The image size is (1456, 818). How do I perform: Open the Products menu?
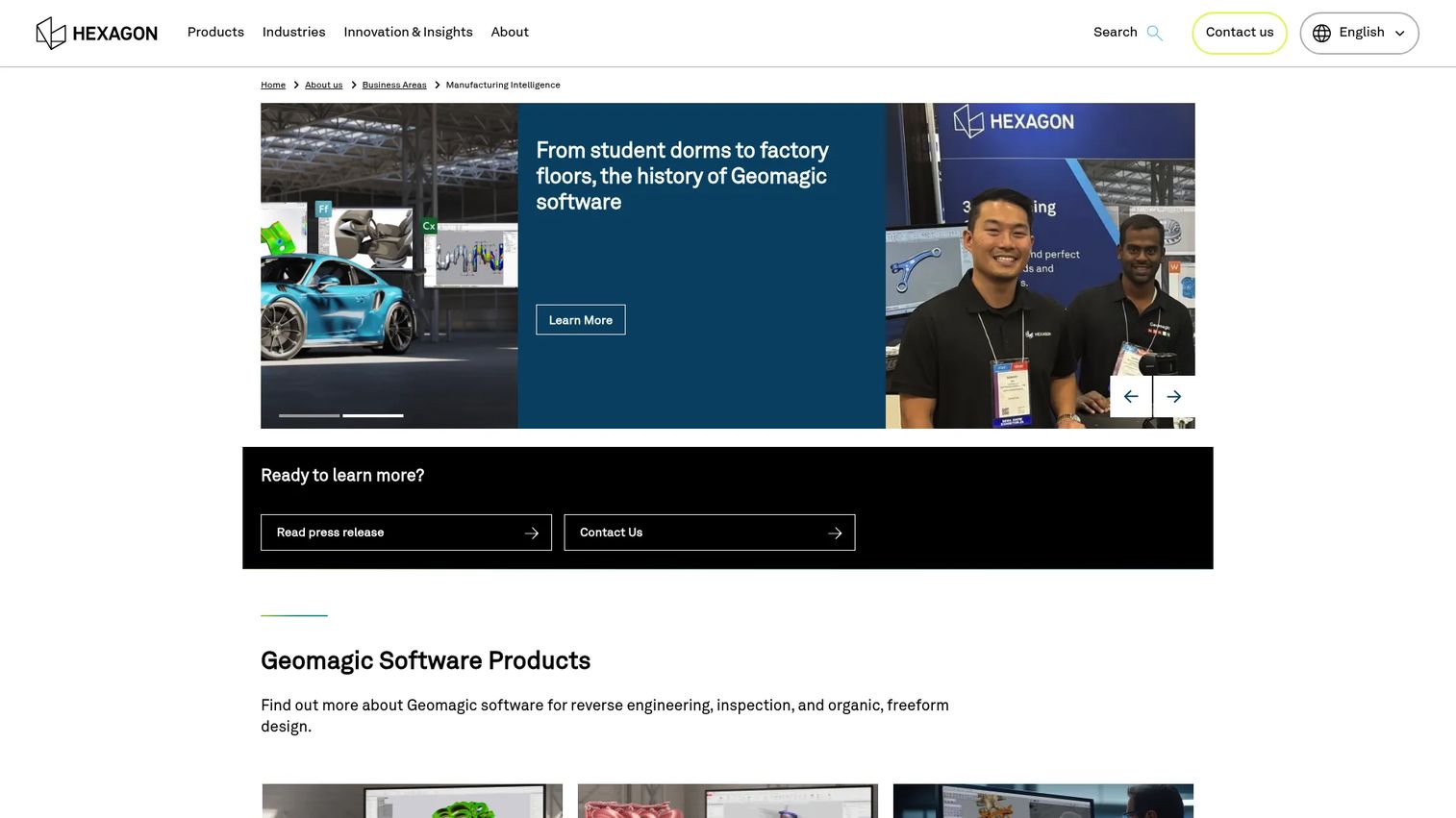pyautogui.click(x=215, y=32)
